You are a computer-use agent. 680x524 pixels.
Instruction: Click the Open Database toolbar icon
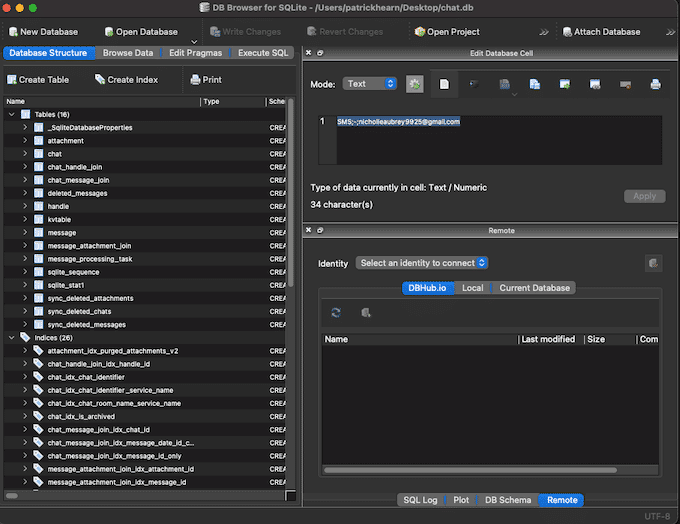[x=109, y=32]
